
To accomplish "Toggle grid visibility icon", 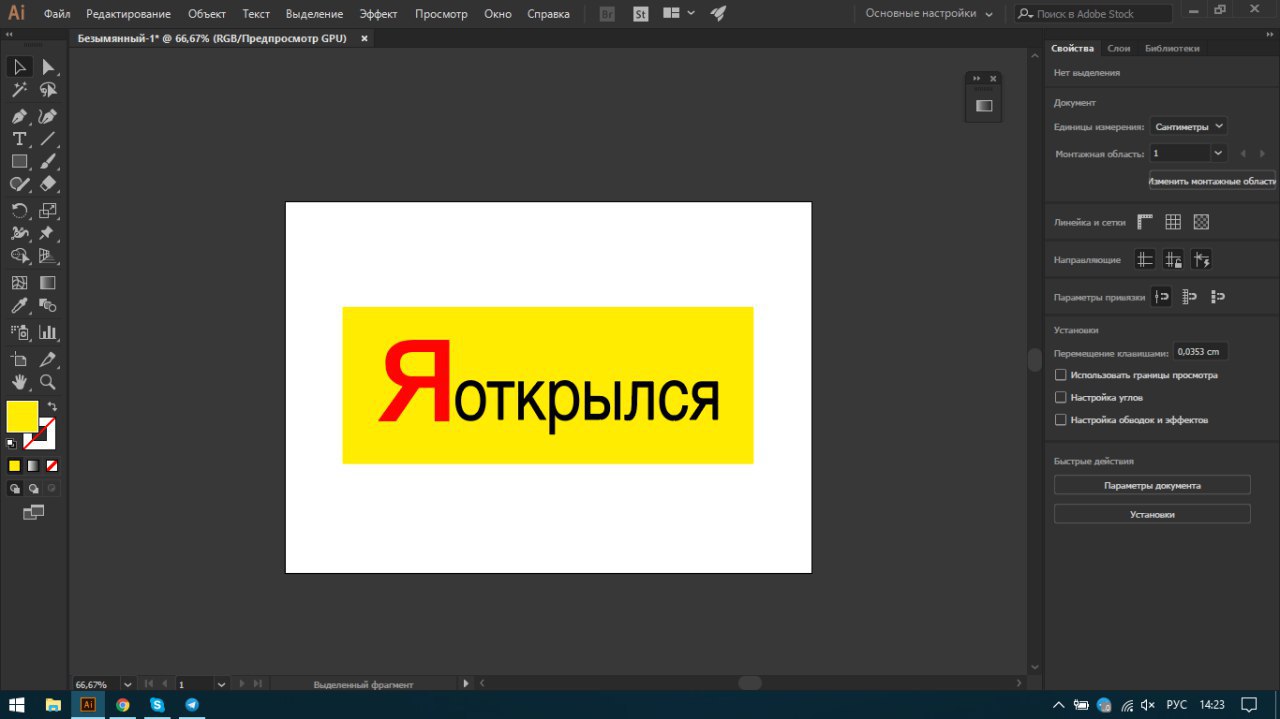I will pos(1173,222).
